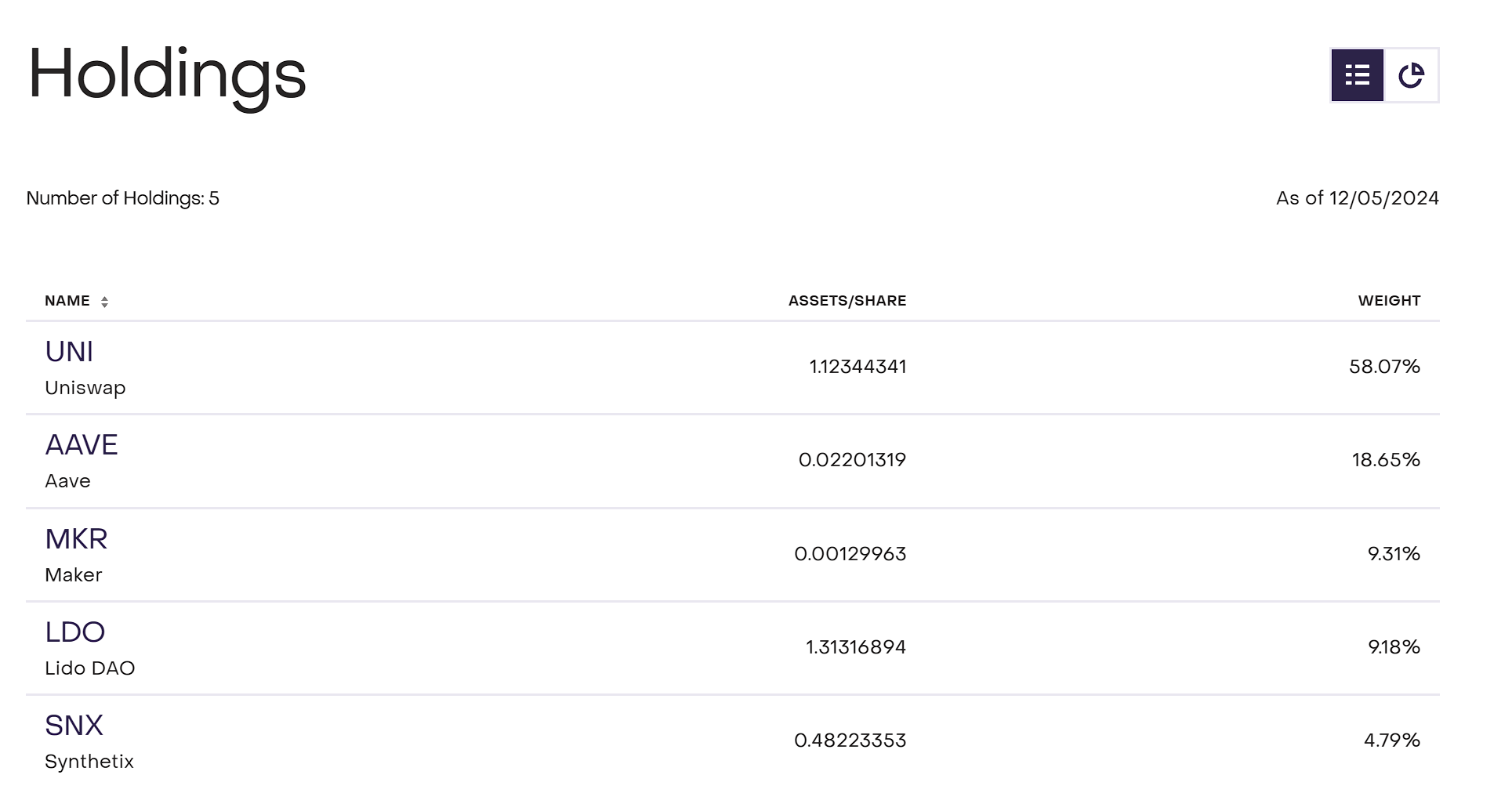This screenshot has width=1512, height=793.
Task: Open the LDO ticker link
Action: (74, 632)
